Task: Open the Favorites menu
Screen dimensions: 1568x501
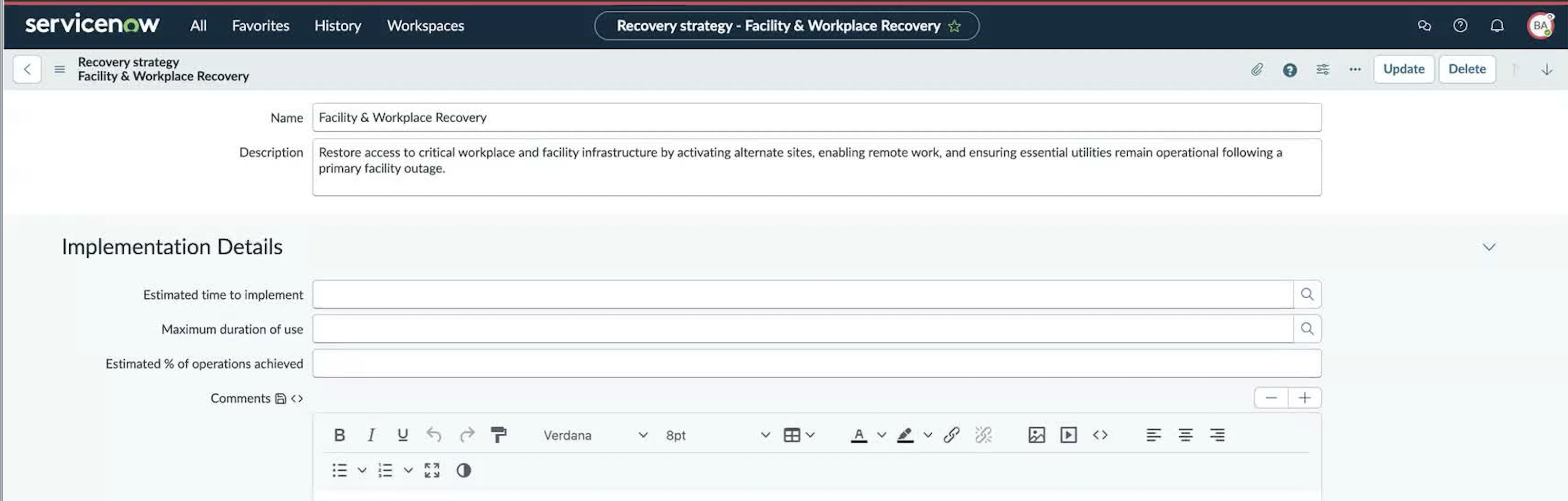Action: pos(261,26)
